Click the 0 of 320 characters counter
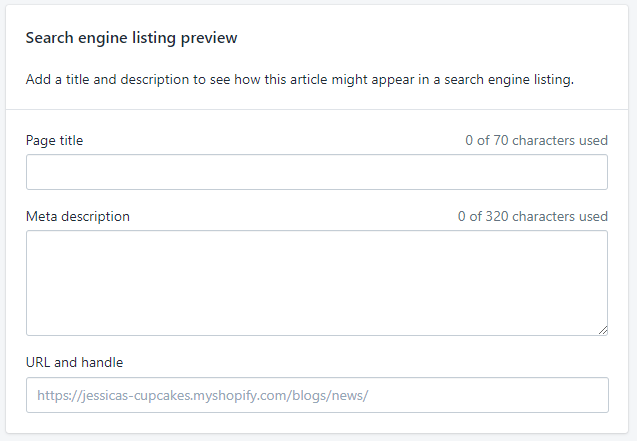The height and width of the screenshot is (441, 637). click(533, 216)
